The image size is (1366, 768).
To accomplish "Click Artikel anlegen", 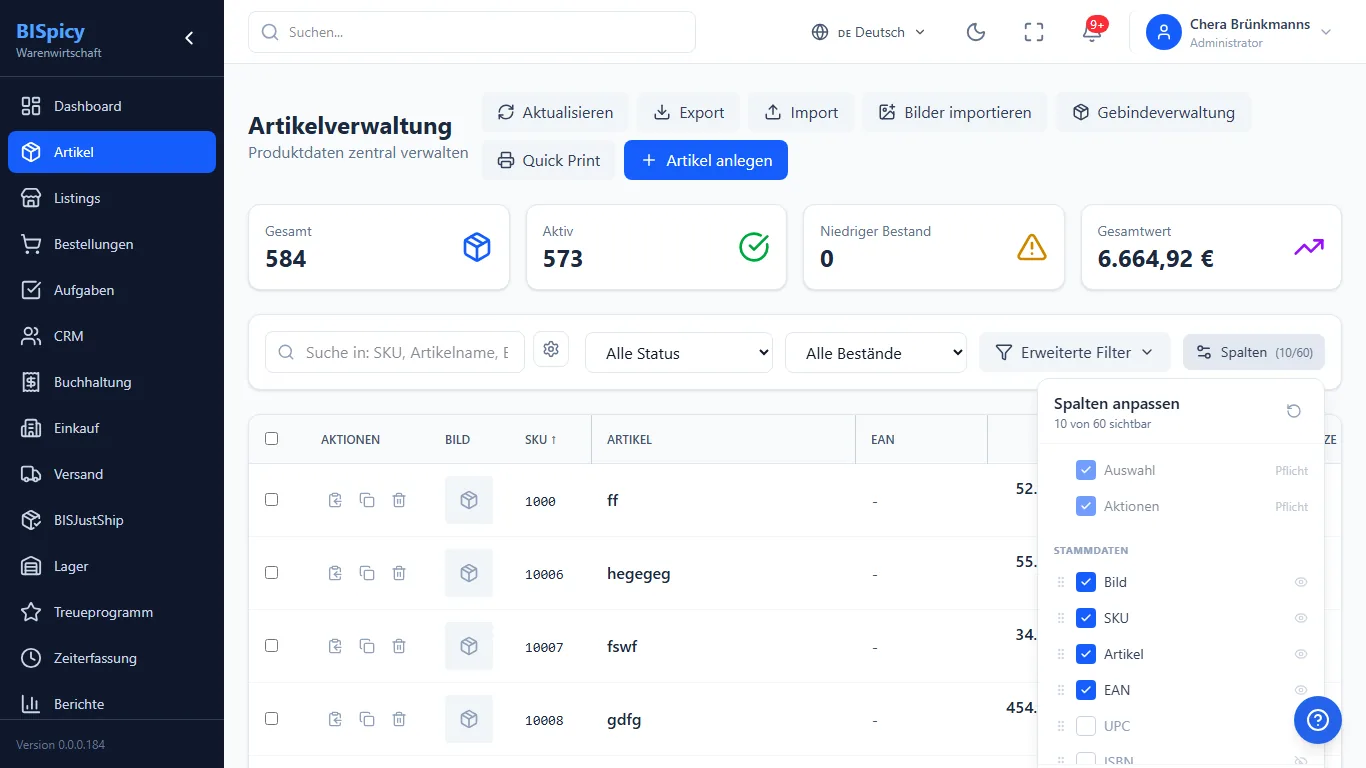I will [706, 160].
